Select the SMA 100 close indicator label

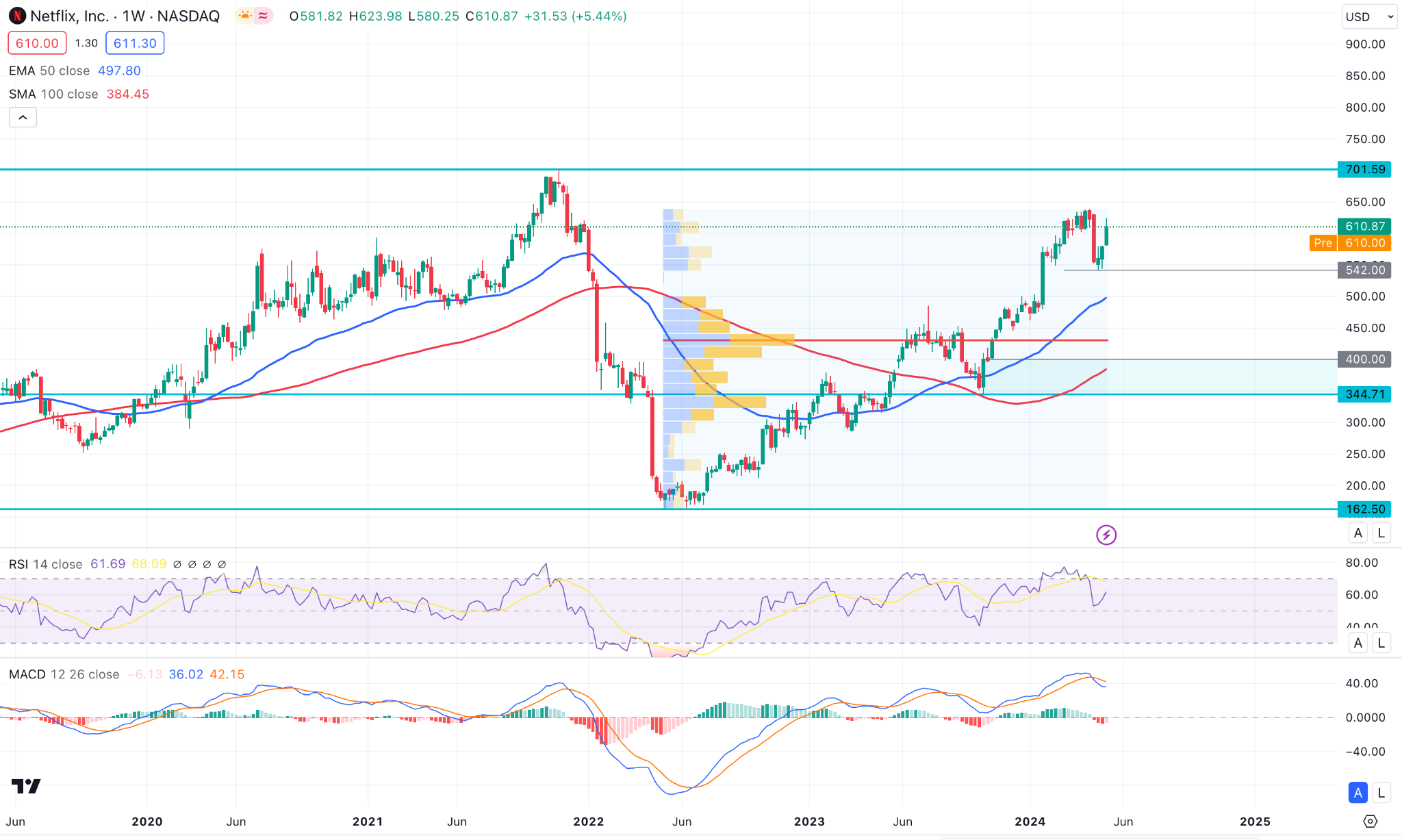(x=53, y=94)
